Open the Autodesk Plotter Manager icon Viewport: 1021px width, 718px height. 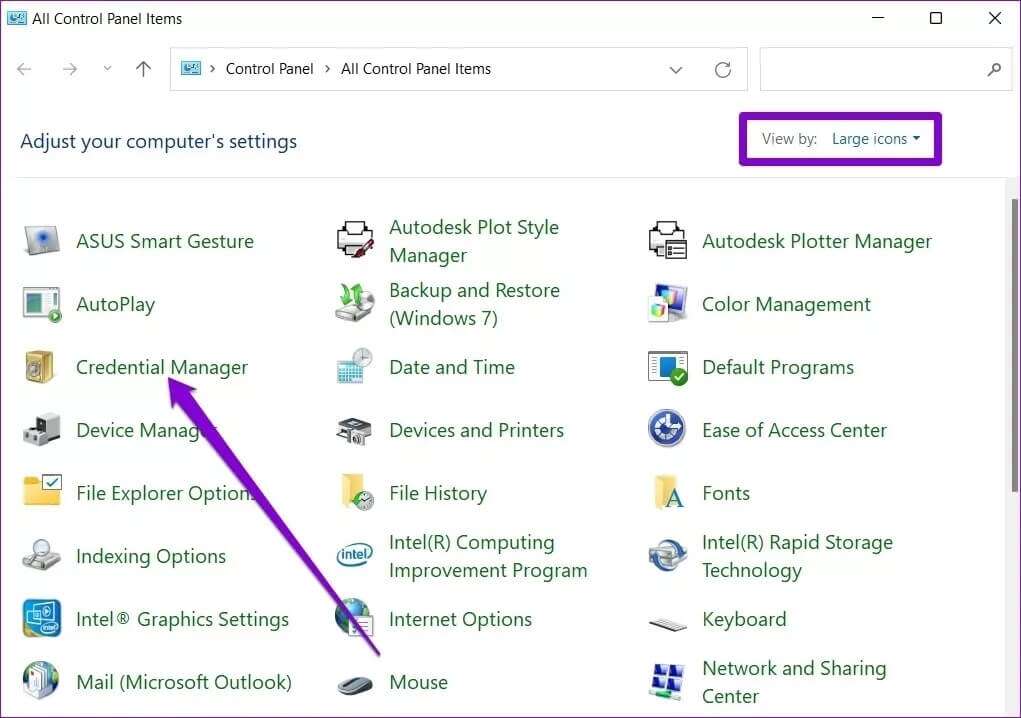click(x=667, y=240)
